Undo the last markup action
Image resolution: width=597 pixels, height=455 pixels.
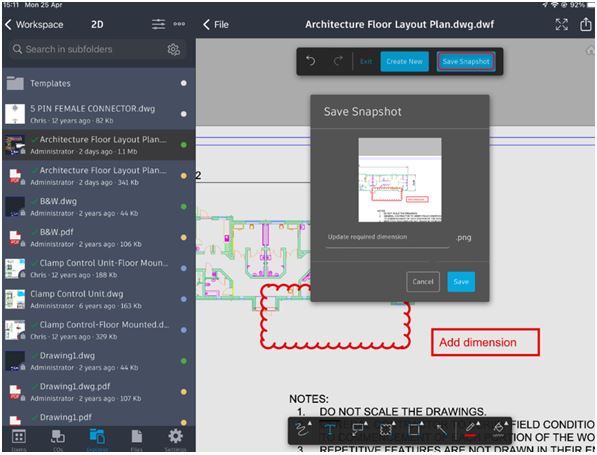pos(311,61)
